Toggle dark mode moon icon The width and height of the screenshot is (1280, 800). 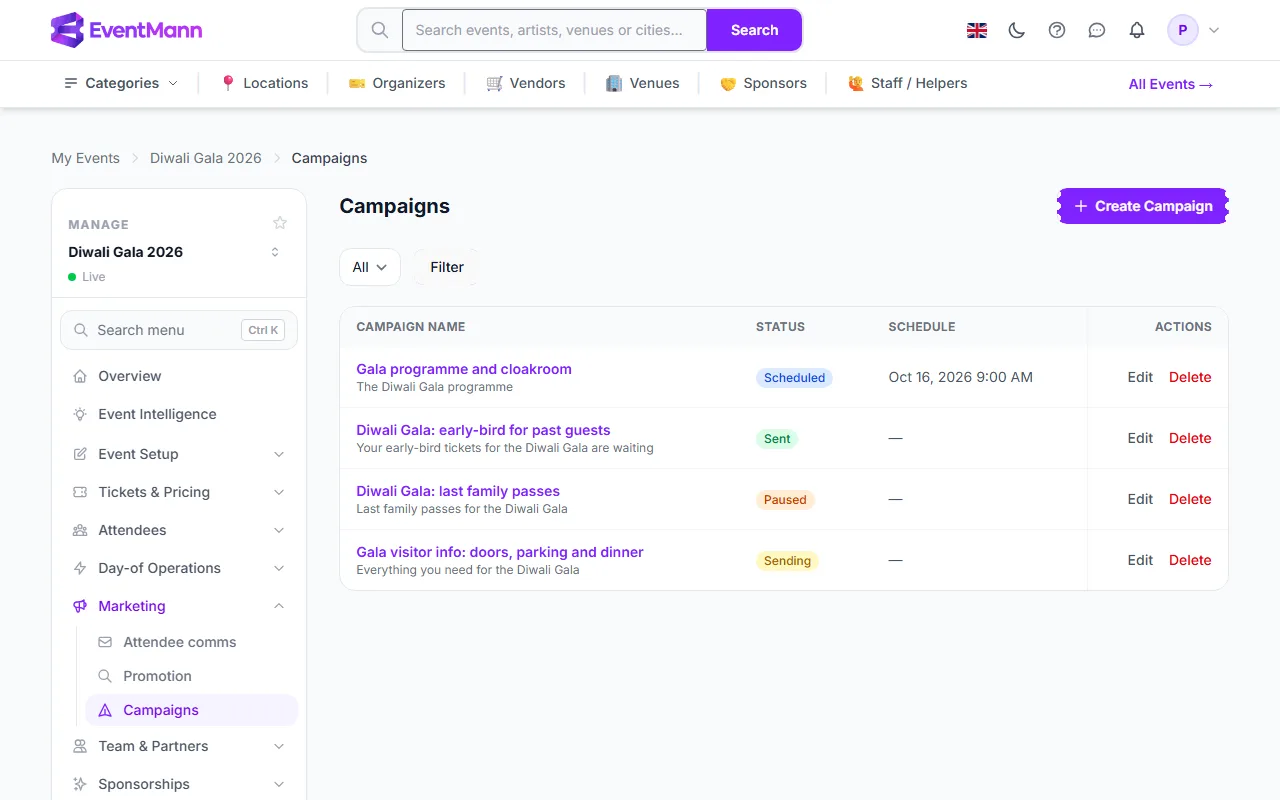pyautogui.click(x=1017, y=30)
